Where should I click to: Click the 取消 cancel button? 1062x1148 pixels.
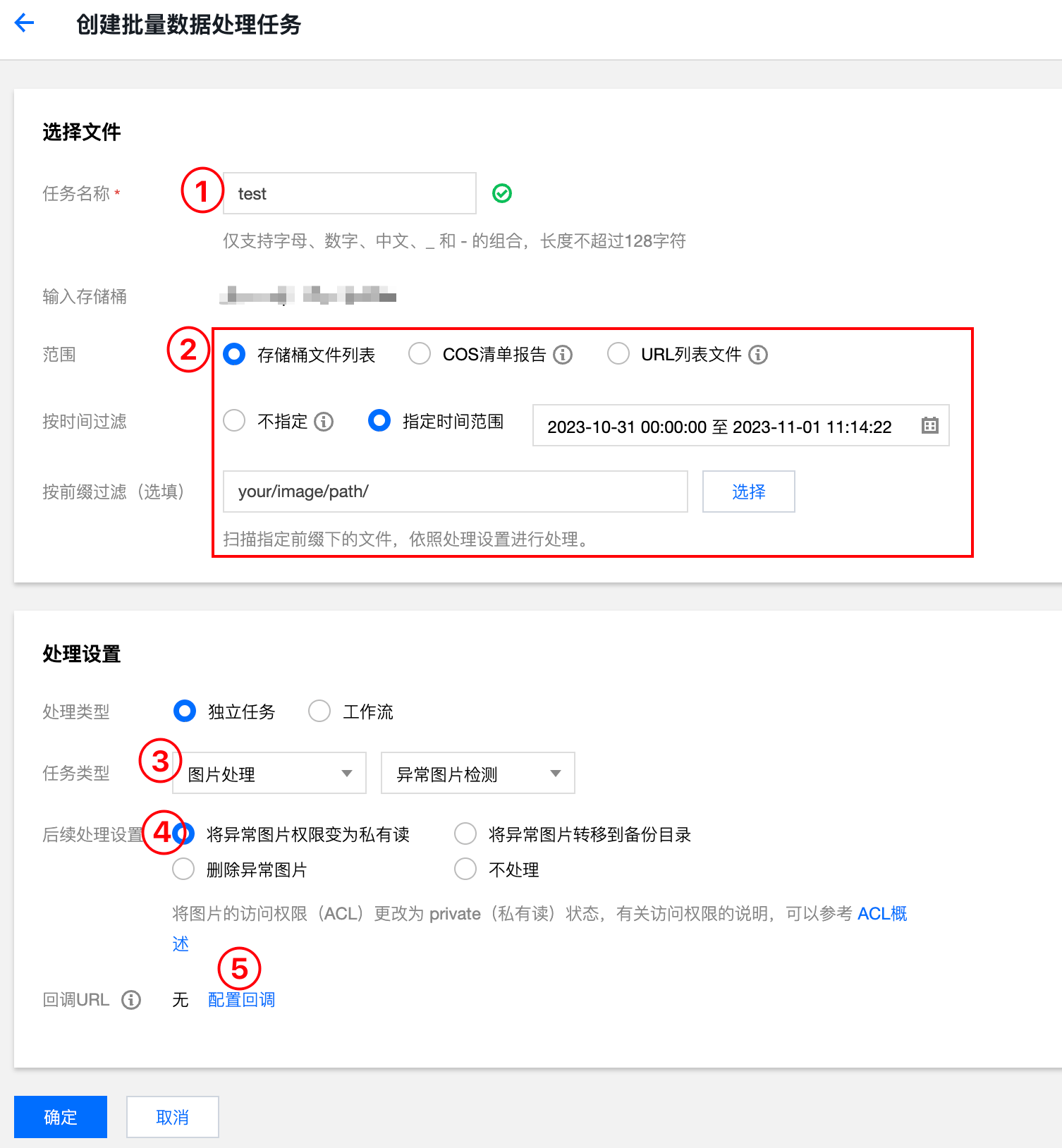[x=173, y=1117]
